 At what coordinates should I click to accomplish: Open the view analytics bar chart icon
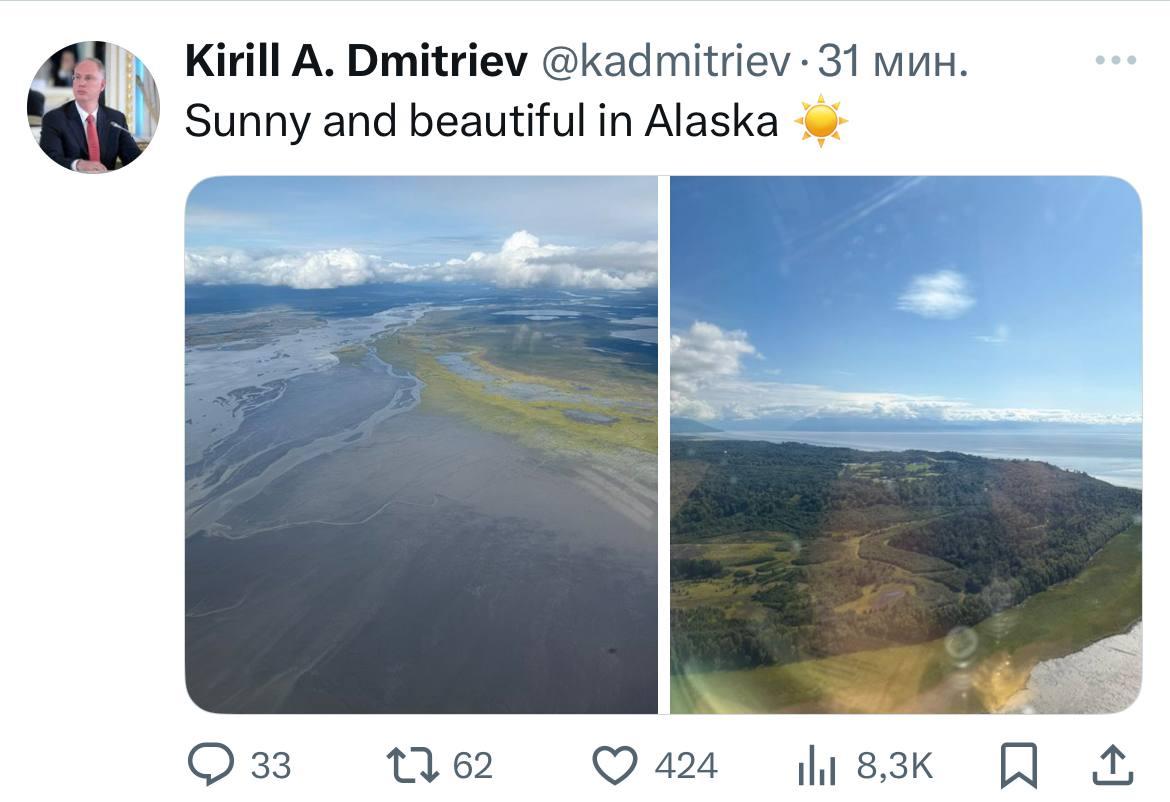click(x=816, y=767)
